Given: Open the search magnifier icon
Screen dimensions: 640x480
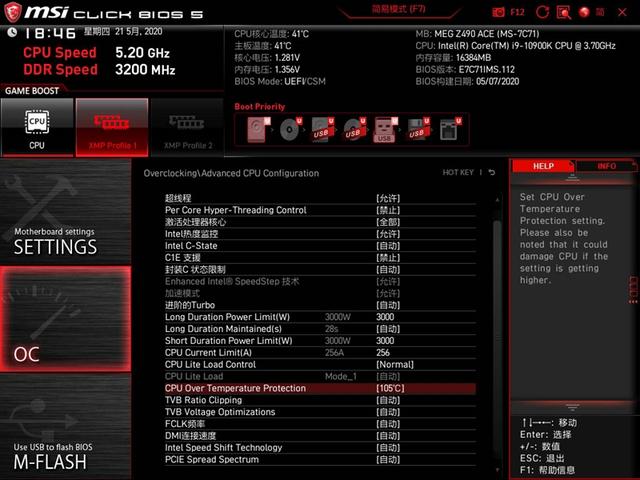Looking at the screenshot, I should 564,12.
